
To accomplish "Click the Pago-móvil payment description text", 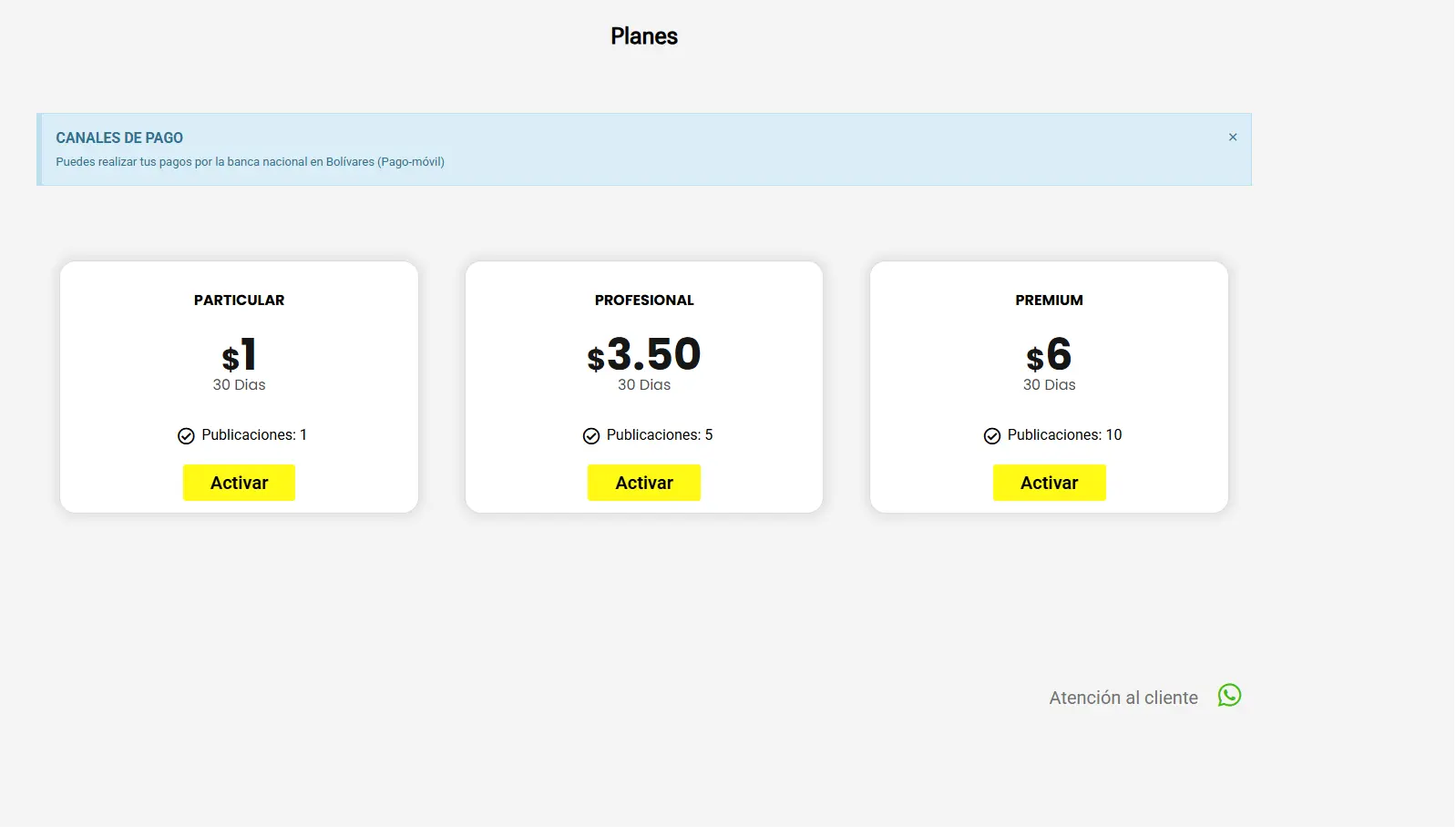I will [x=250, y=162].
